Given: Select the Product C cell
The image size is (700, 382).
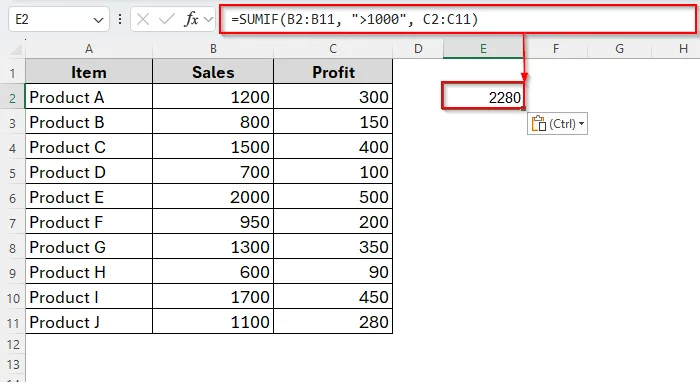Looking at the screenshot, I should coord(89,147).
